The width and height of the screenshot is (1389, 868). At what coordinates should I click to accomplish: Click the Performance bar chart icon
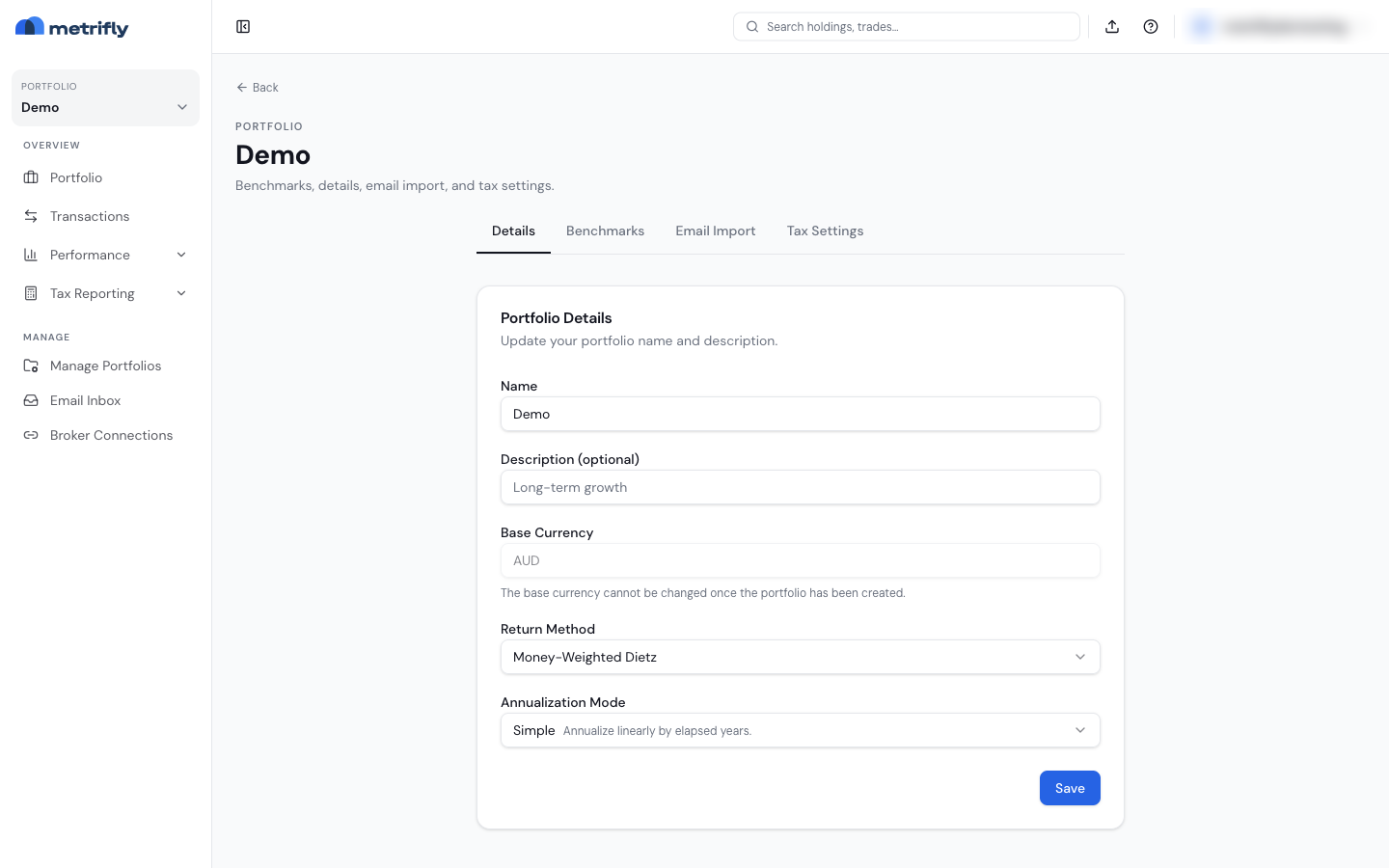point(31,255)
